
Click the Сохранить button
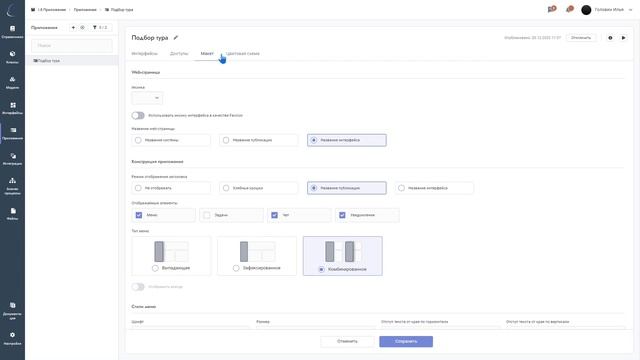(406, 341)
